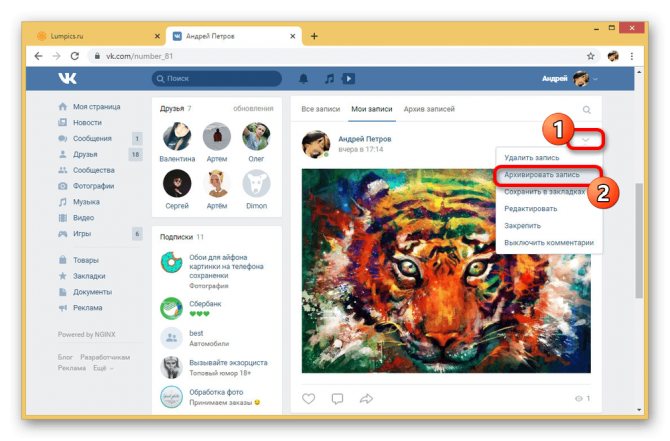
Task: Open notifications bell icon
Action: coord(303,79)
